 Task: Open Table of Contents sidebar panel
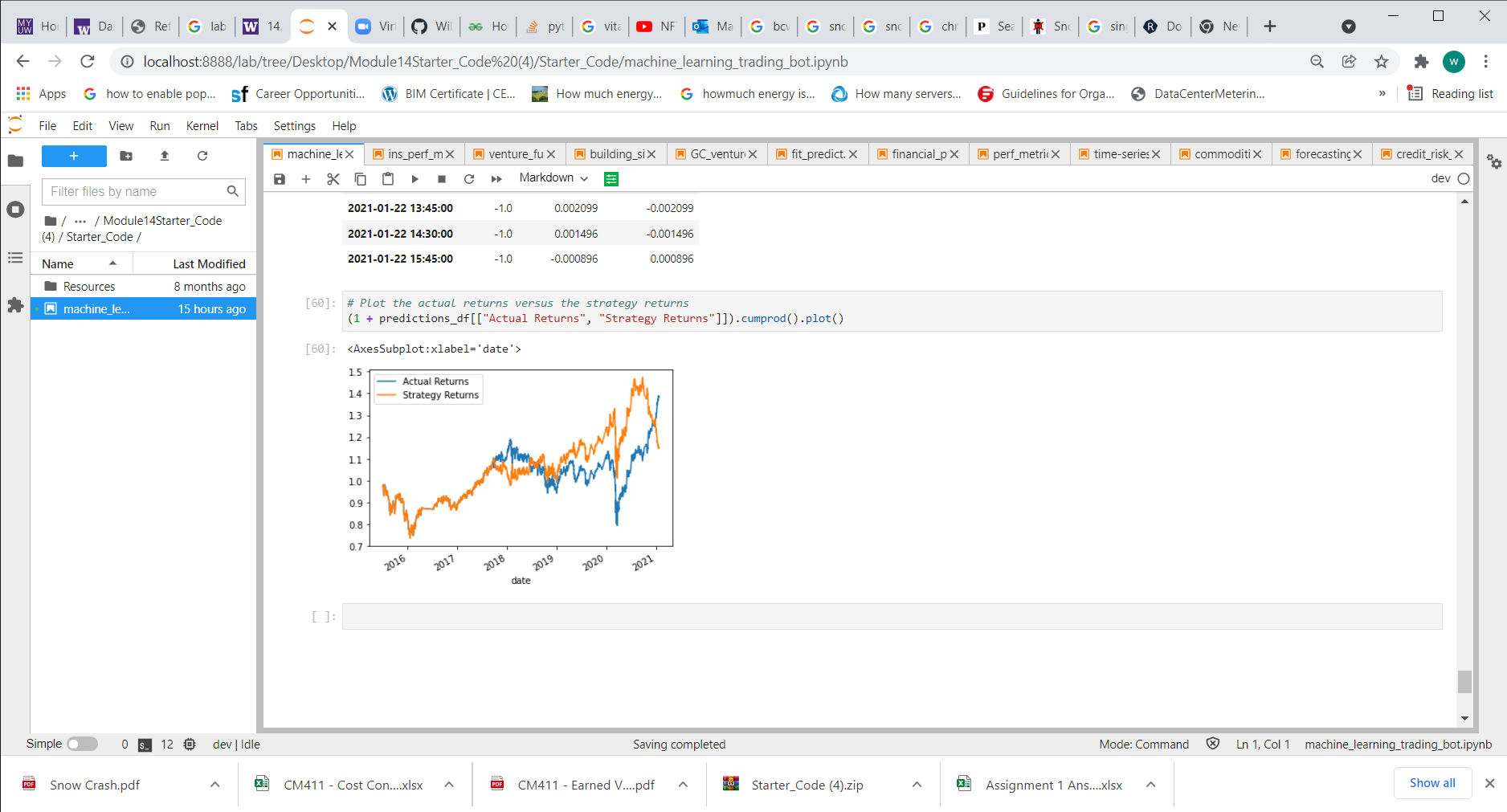coord(15,258)
